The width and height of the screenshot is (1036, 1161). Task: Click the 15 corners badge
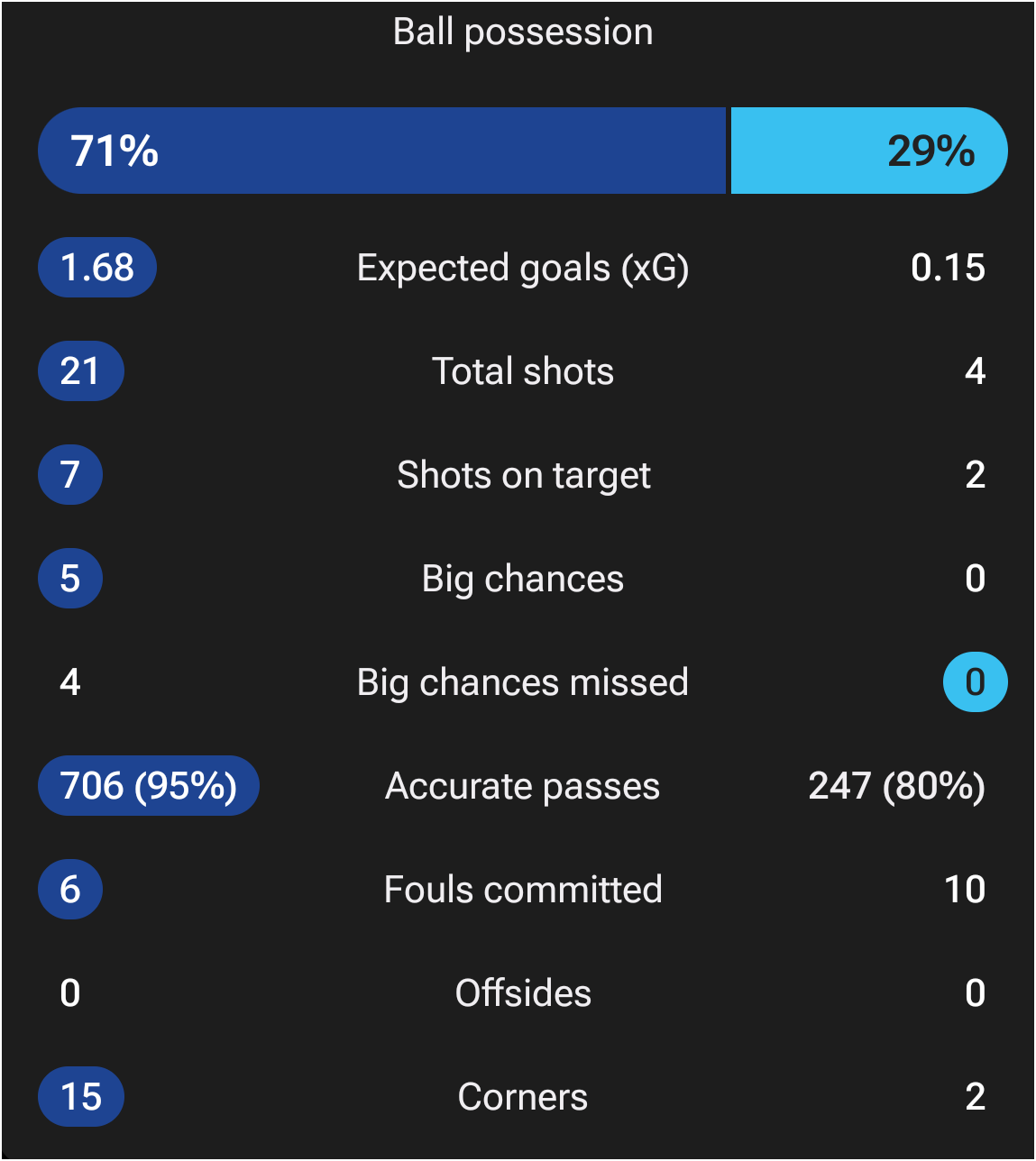point(80,1097)
